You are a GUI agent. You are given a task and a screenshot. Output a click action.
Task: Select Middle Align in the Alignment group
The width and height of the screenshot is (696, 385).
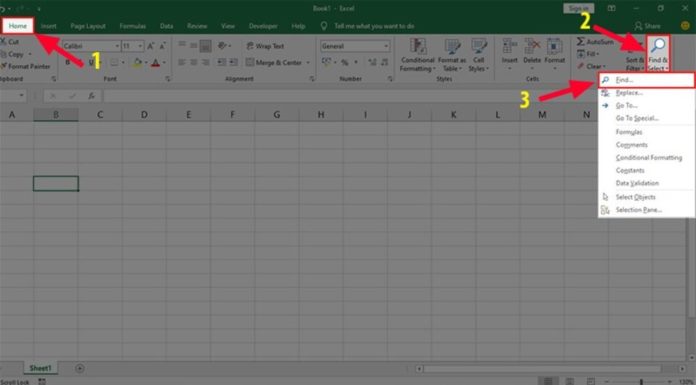194,45
